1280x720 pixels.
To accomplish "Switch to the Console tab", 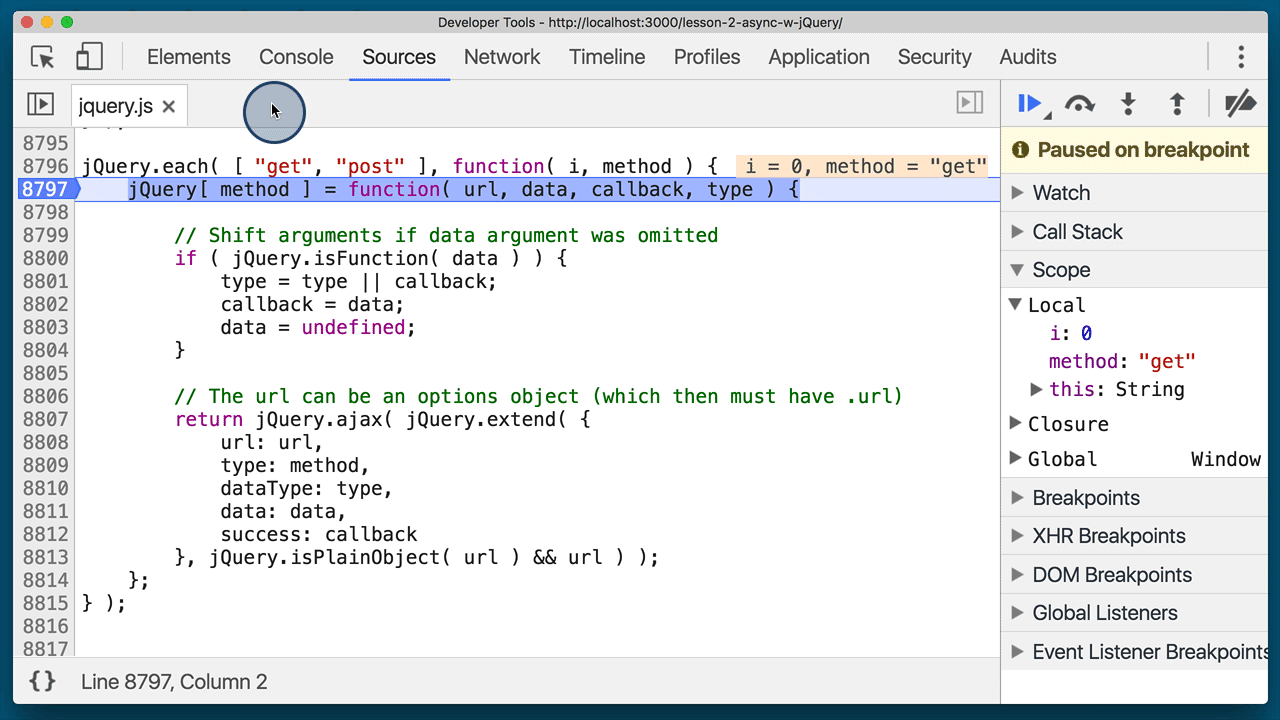I will click(296, 57).
